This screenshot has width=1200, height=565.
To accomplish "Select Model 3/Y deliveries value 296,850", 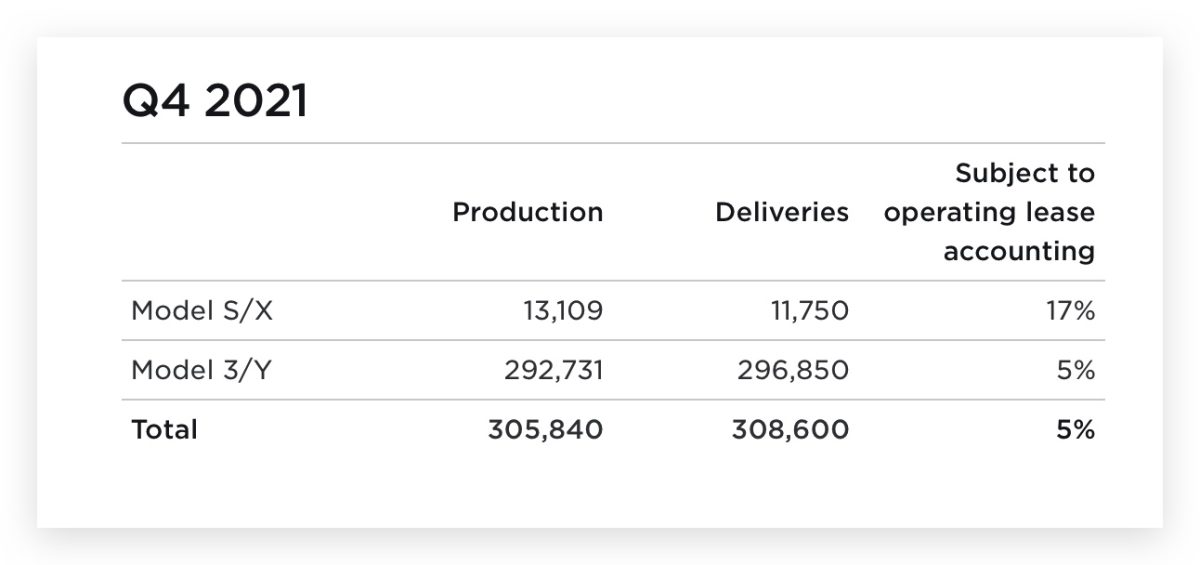I will coord(794,370).
